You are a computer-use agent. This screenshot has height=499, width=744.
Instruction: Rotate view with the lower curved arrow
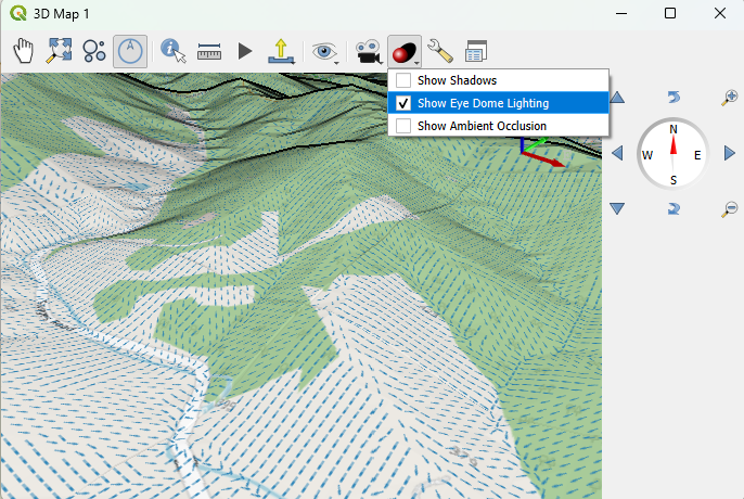point(673,209)
